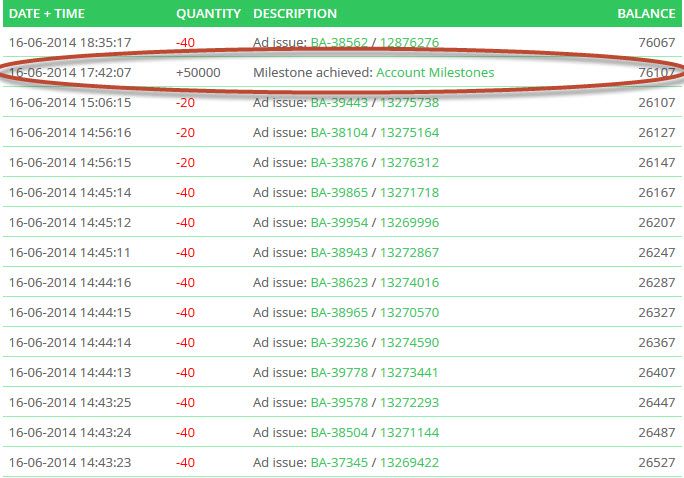This screenshot has width=684, height=478.
Task: Select balance value 26127
Action: coord(657,133)
